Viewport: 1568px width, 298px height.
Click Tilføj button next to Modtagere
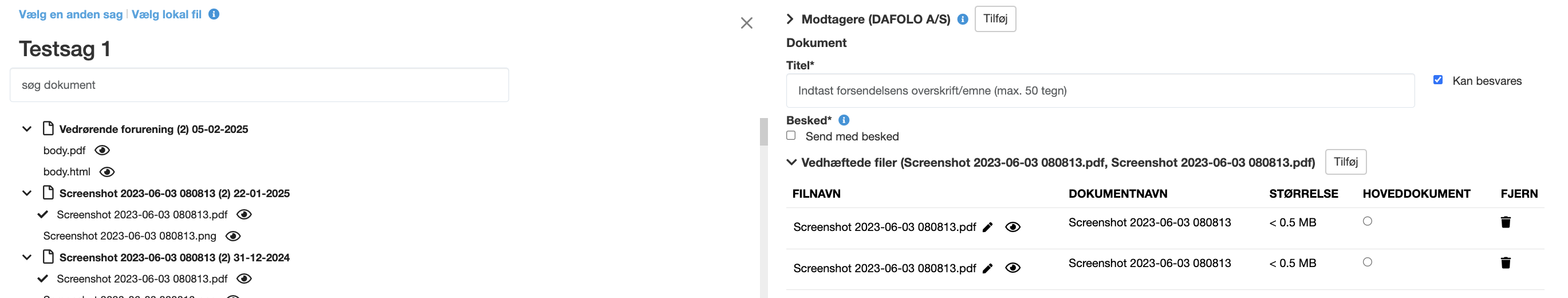995,19
